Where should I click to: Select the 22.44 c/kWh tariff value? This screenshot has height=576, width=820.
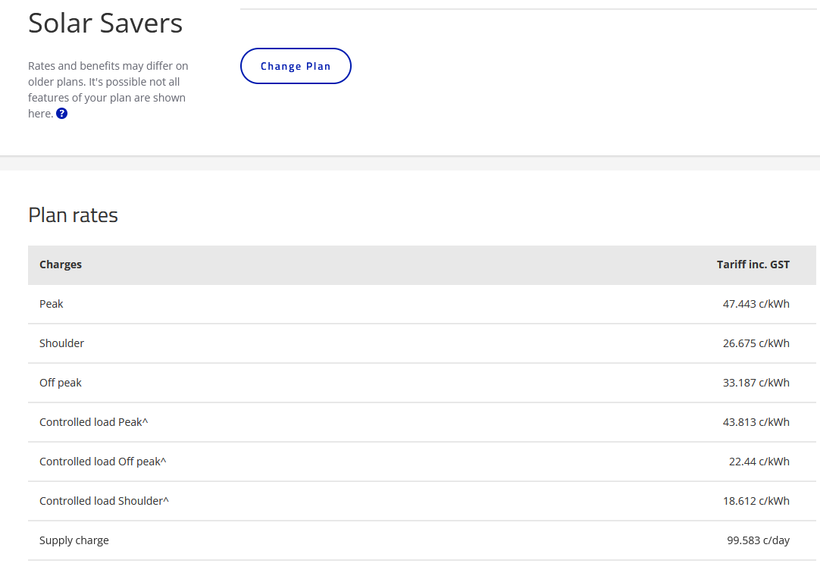tap(758, 462)
